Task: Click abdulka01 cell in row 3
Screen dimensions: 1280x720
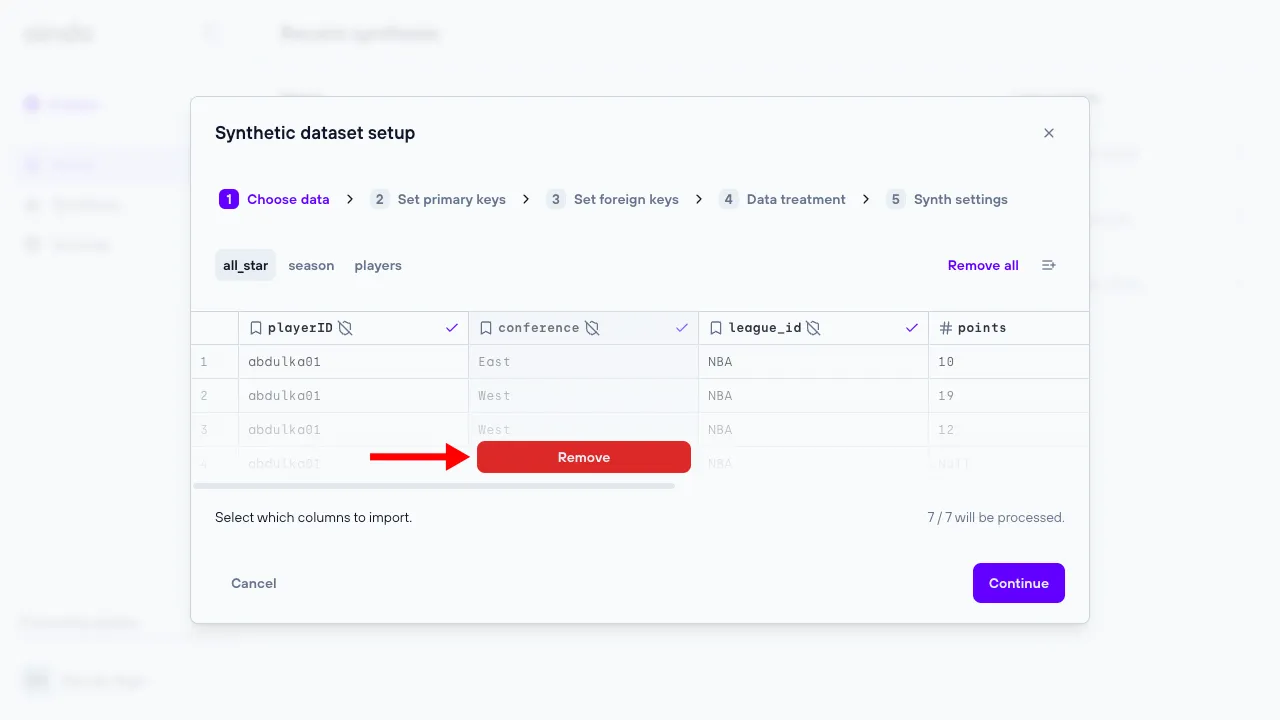Action: pyautogui.click(x=353, y=430)
